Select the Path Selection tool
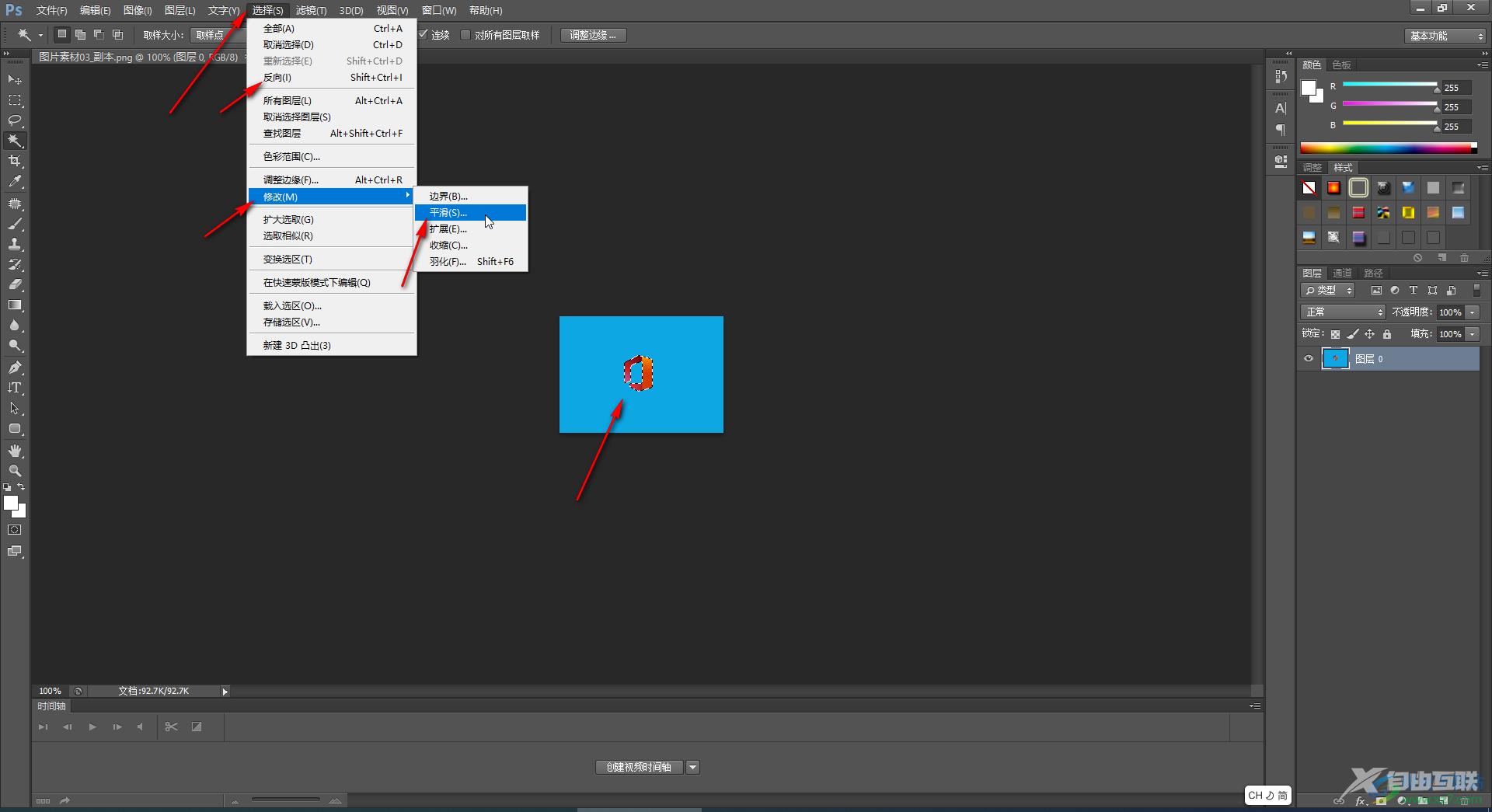 coord(15,408)
